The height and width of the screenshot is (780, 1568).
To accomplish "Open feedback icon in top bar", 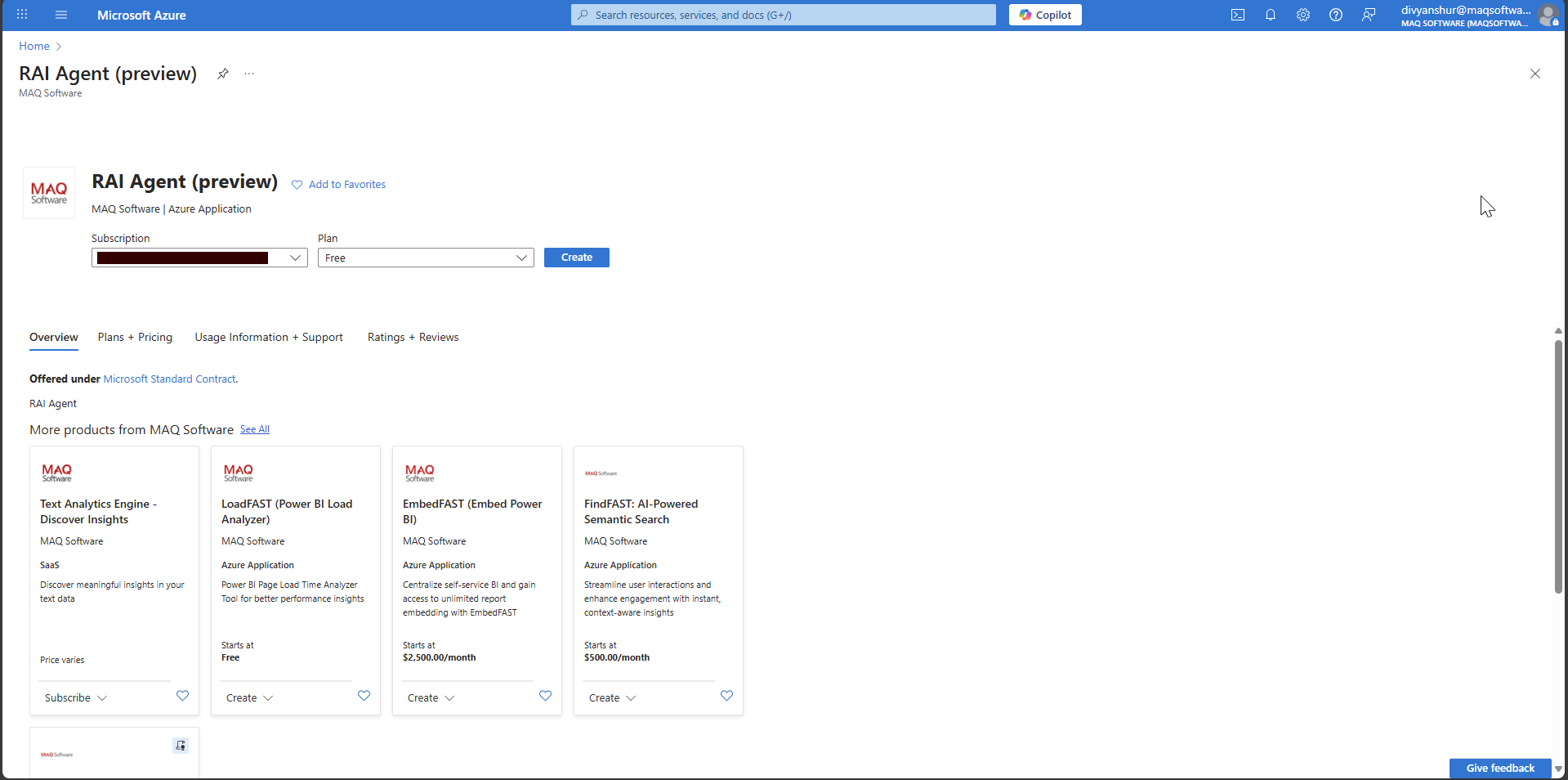I will (1369, 15).
